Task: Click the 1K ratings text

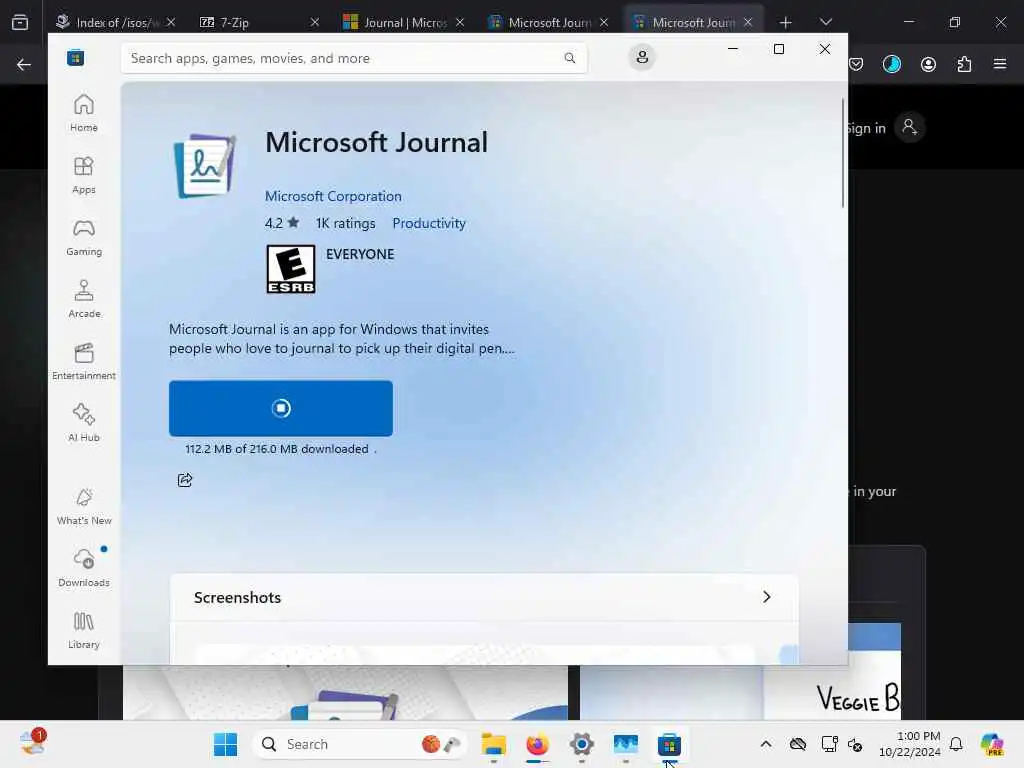Action: tap(345, 223)
